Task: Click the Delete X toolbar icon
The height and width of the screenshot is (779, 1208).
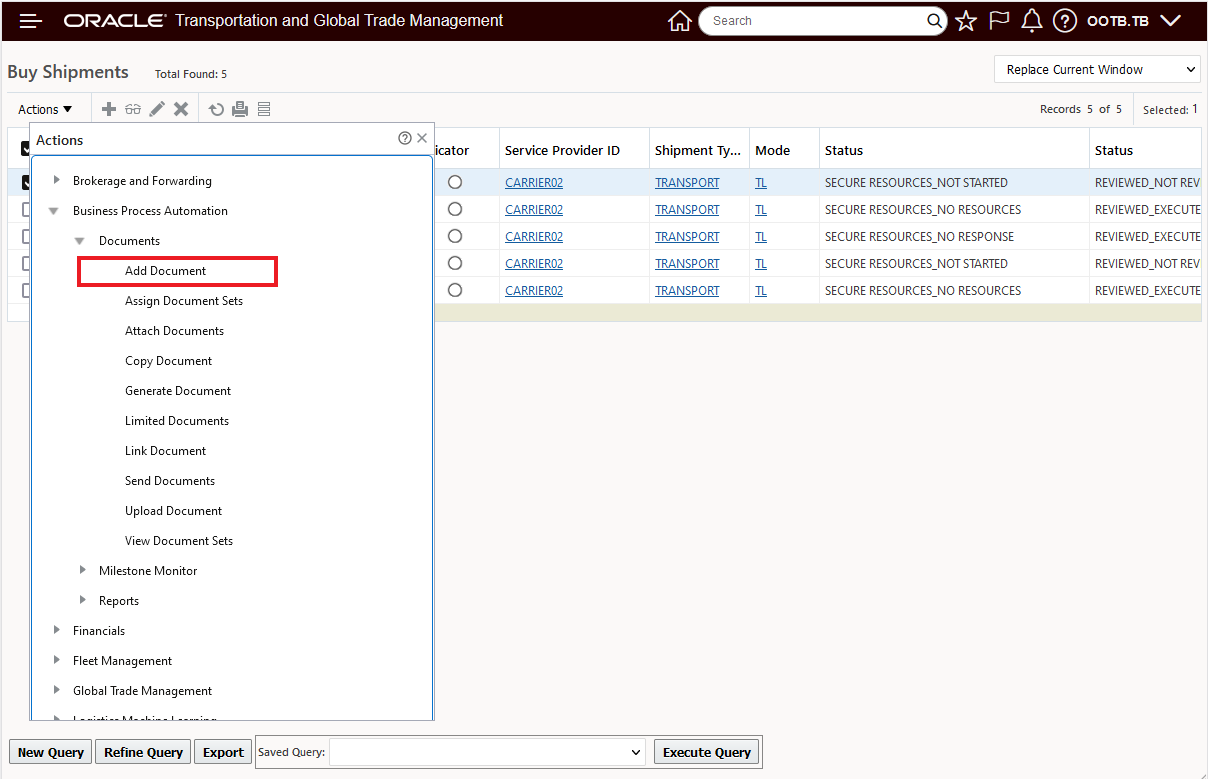Action: (181, 109)
